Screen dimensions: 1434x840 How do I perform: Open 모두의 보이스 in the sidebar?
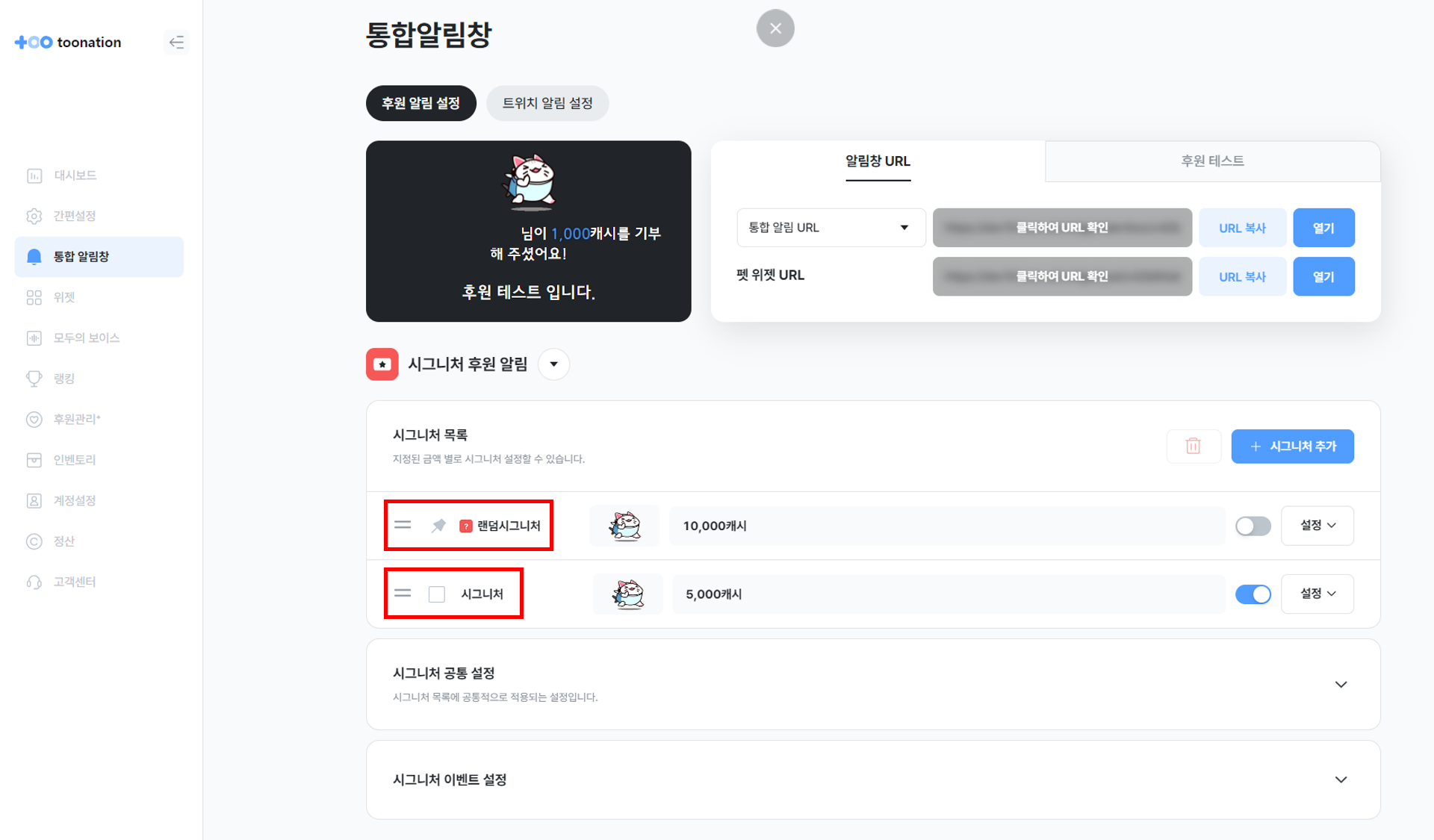[x=99, y=337]
